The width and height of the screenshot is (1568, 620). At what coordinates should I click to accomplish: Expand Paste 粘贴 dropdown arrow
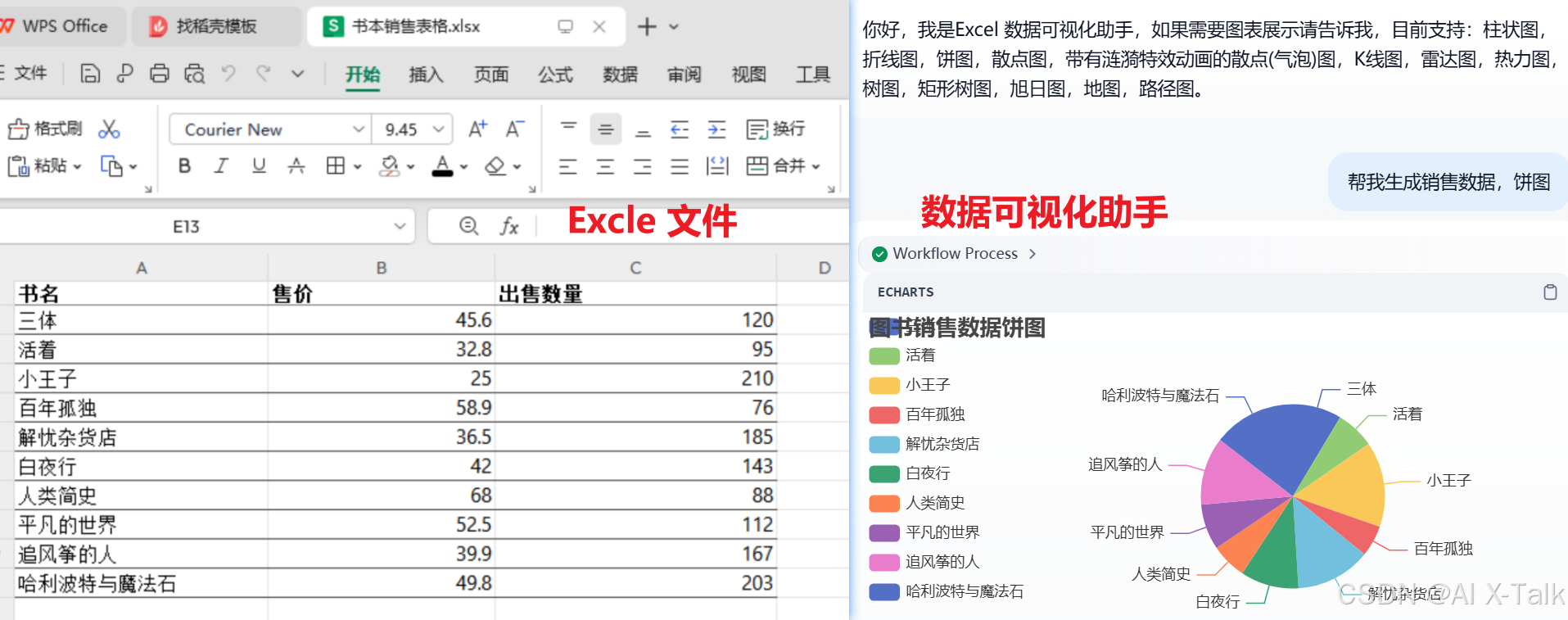77,166
